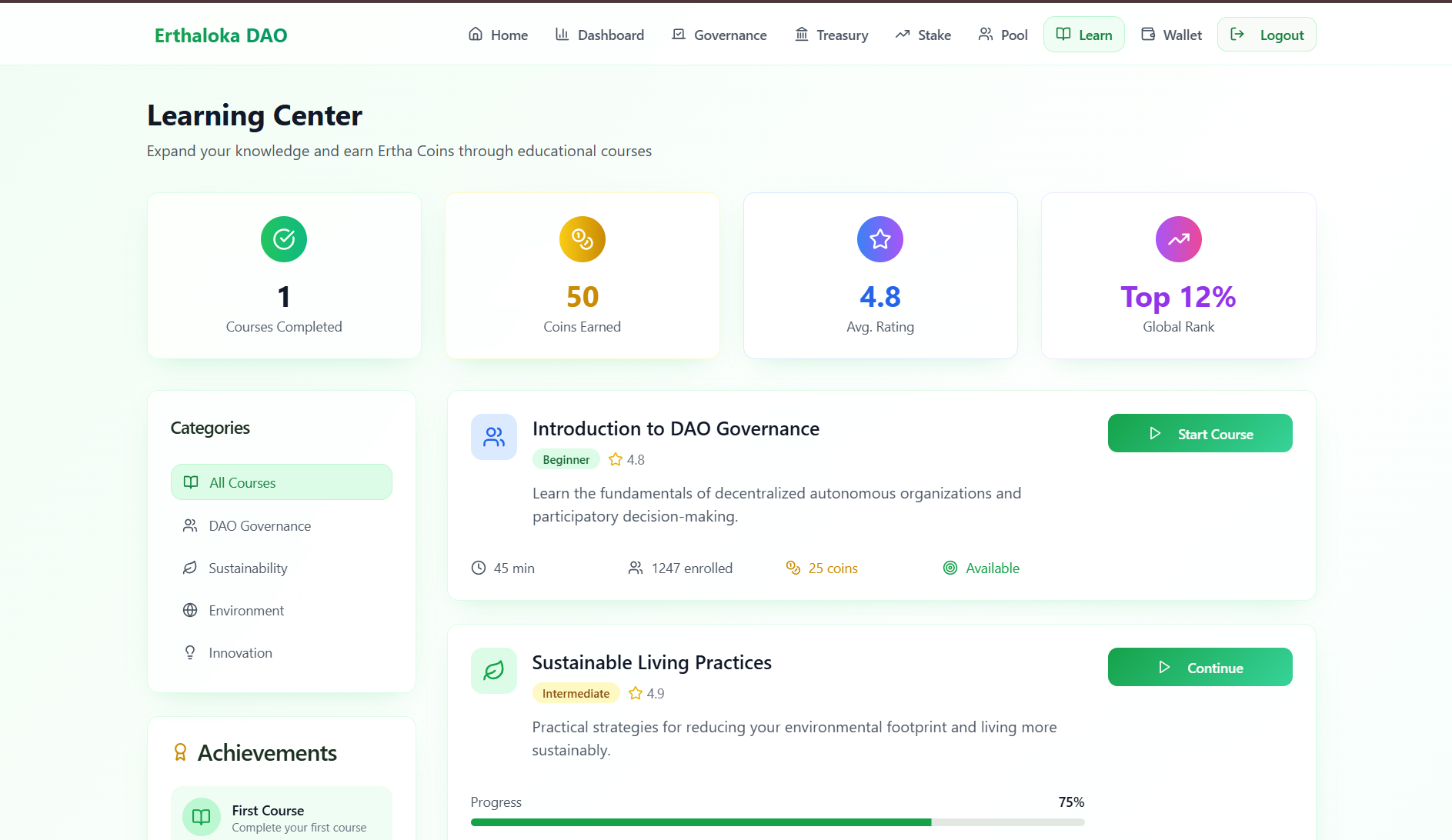Viewport: 1452px width, 840px height.
Task: Click the Introduction to DAO Governance people icon
Action: tap(494, 437)
